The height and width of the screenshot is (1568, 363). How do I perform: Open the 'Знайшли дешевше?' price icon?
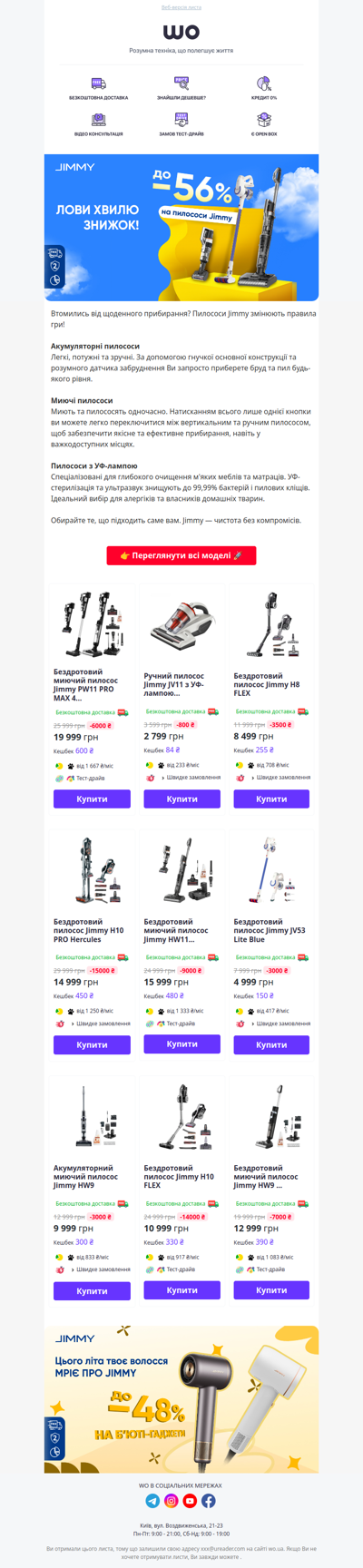tap(181, 83)
